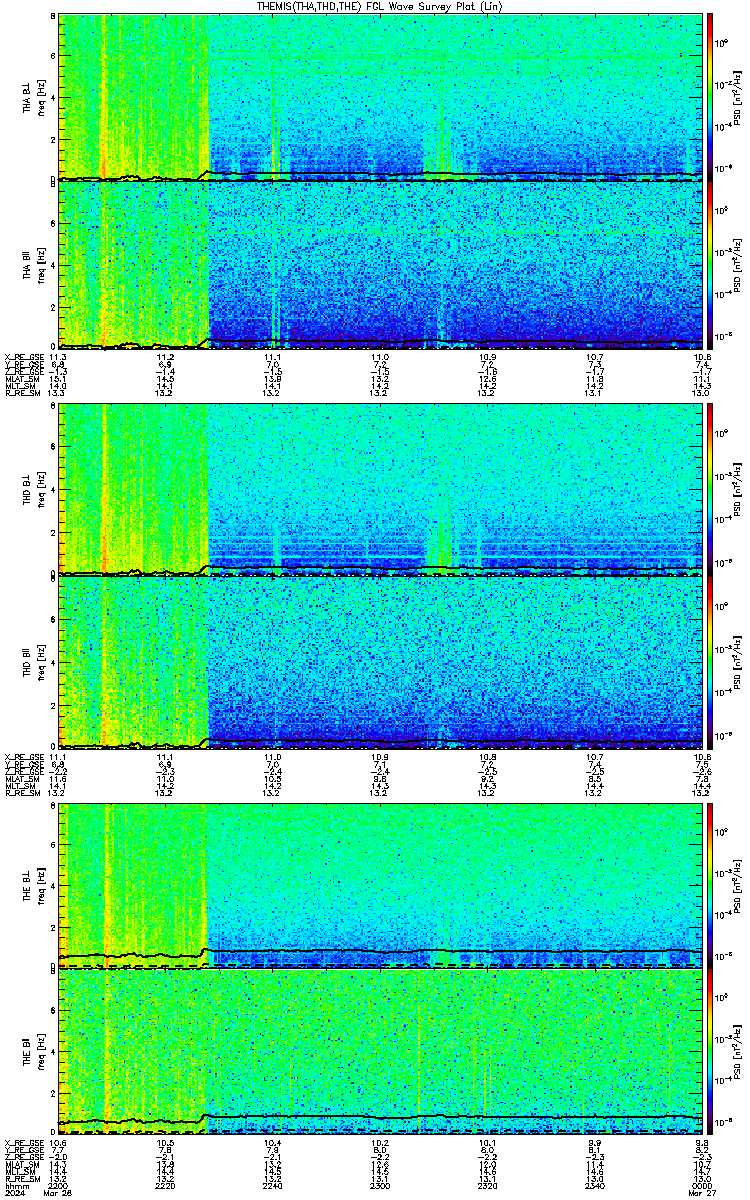Click the PSD [nT²/Hz] label beside THA B⊥
750x1200 pixels.
pos(735,98)
